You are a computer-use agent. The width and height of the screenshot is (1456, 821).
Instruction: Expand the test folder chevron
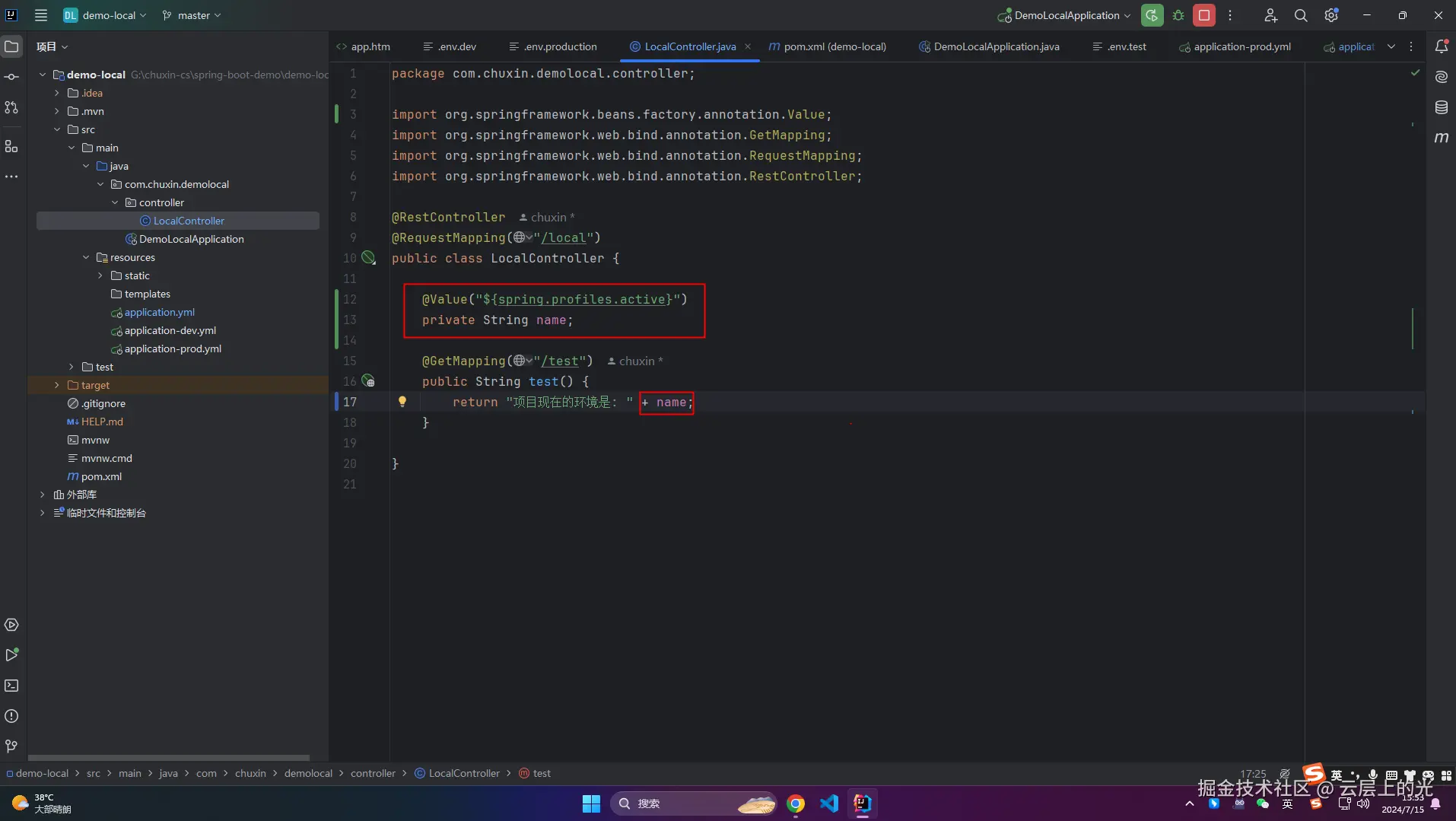click(72, 367)
